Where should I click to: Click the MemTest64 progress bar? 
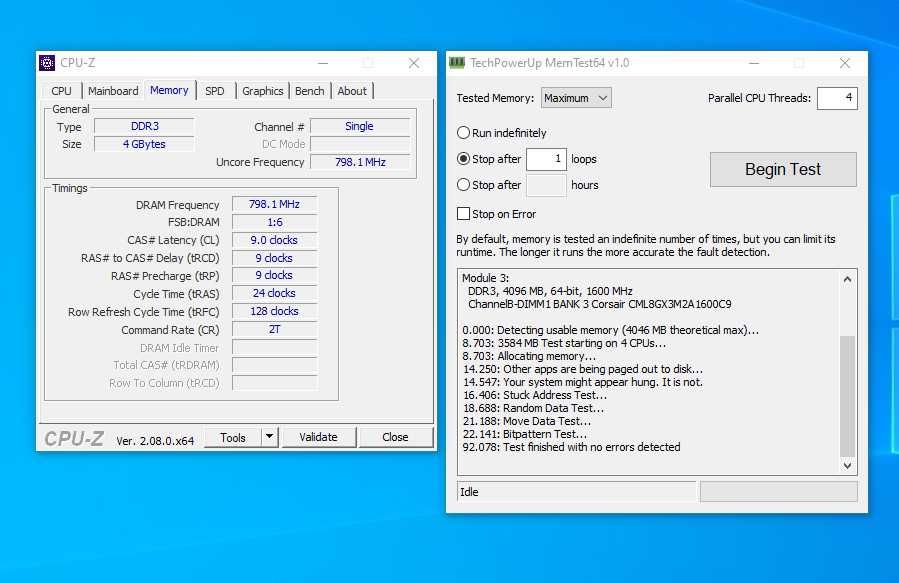[x=779, y=492]
